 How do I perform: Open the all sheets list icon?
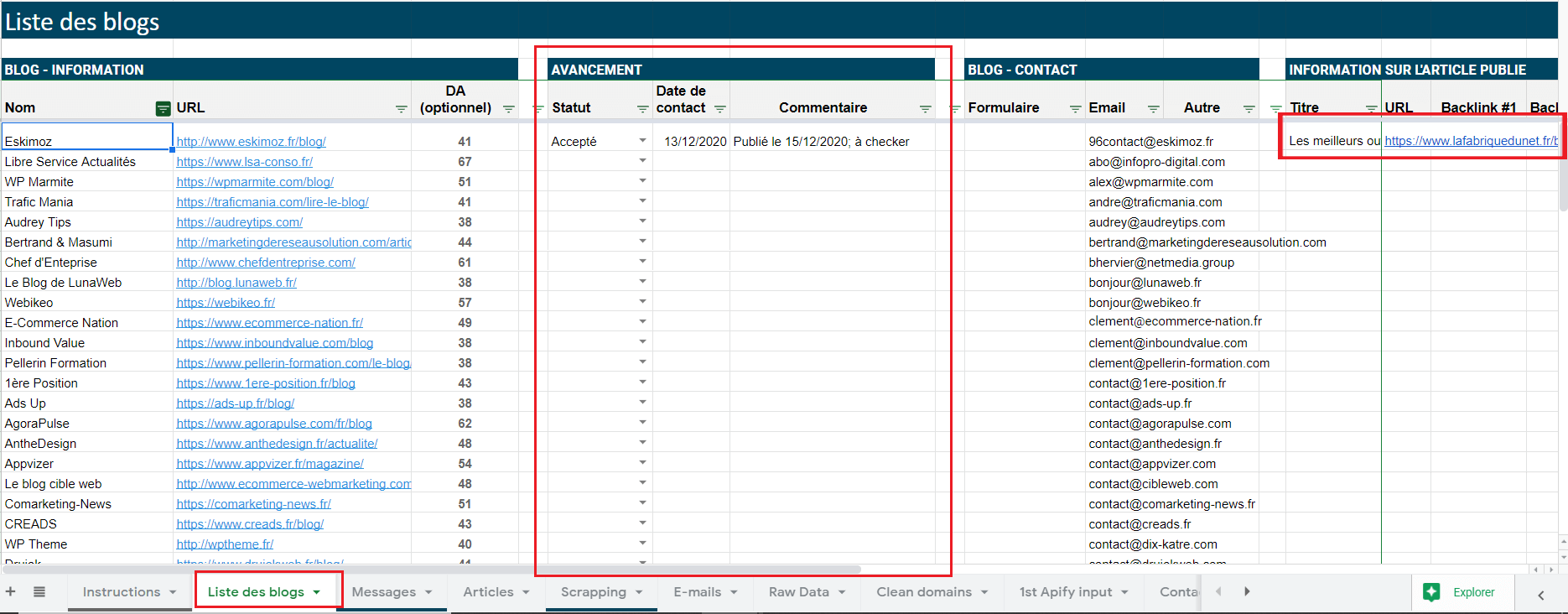pyautogui.click(x=39, y=591)
